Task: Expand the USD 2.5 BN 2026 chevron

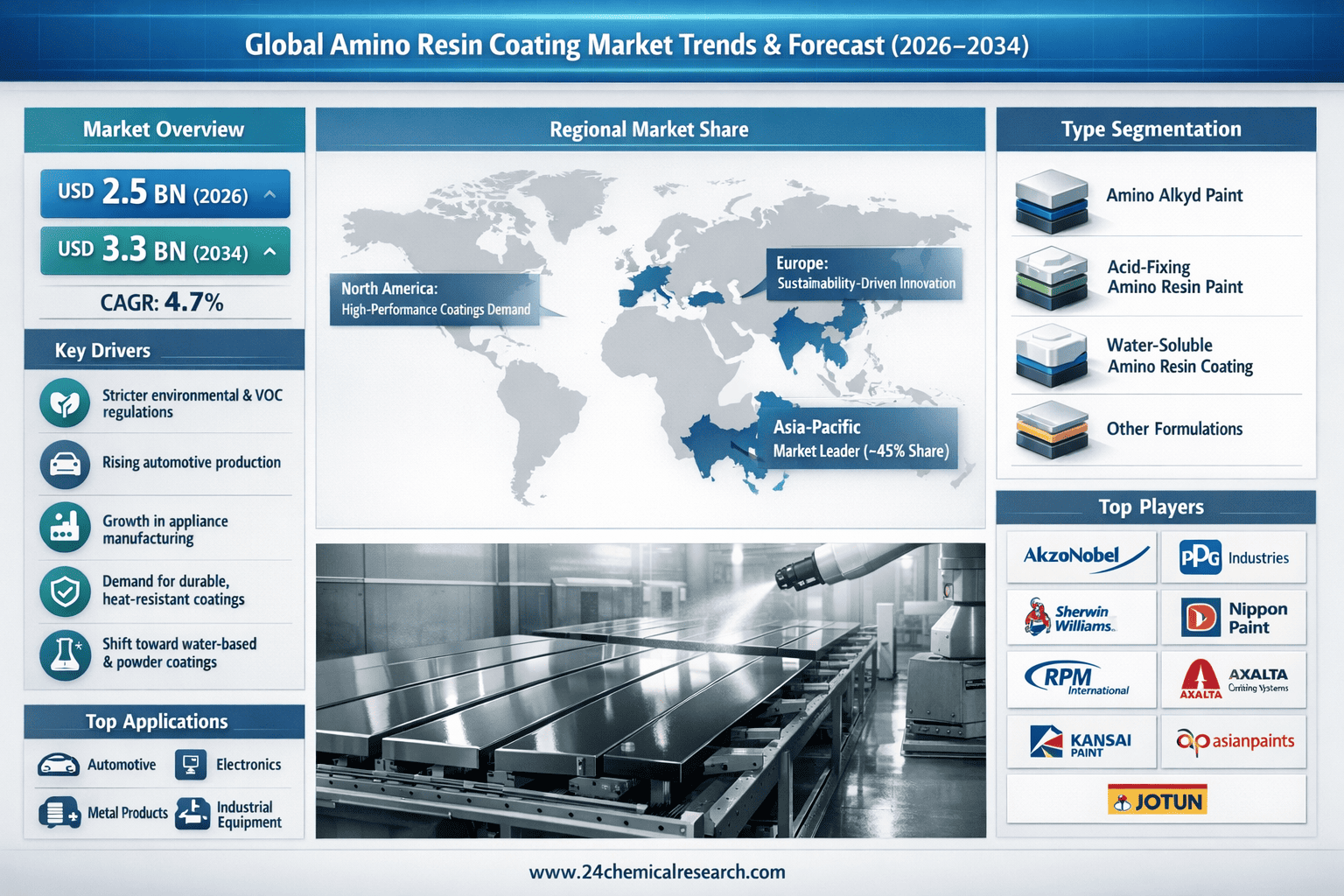Action: coord(270,194)
